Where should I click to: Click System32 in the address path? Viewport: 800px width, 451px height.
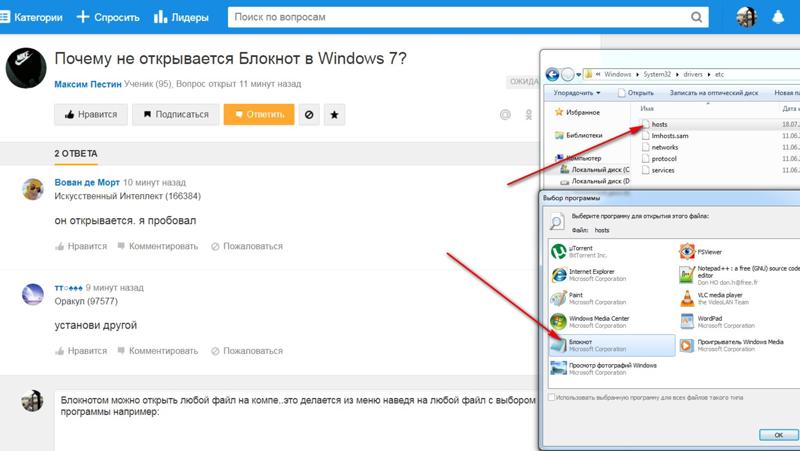pos(657,74)
